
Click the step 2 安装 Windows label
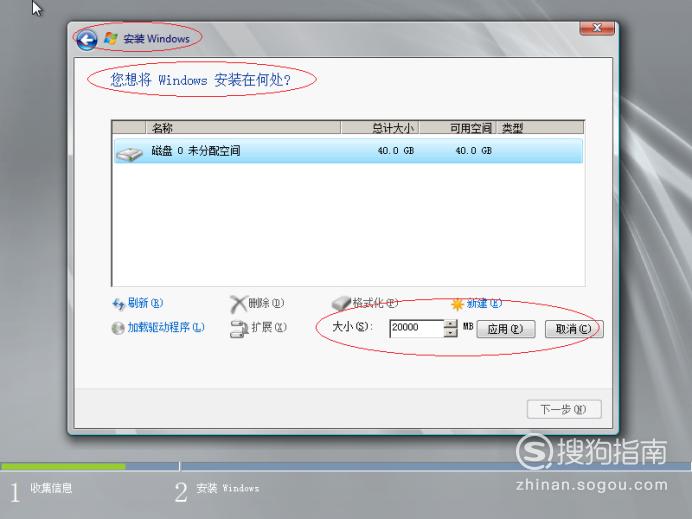pos(228,488)
